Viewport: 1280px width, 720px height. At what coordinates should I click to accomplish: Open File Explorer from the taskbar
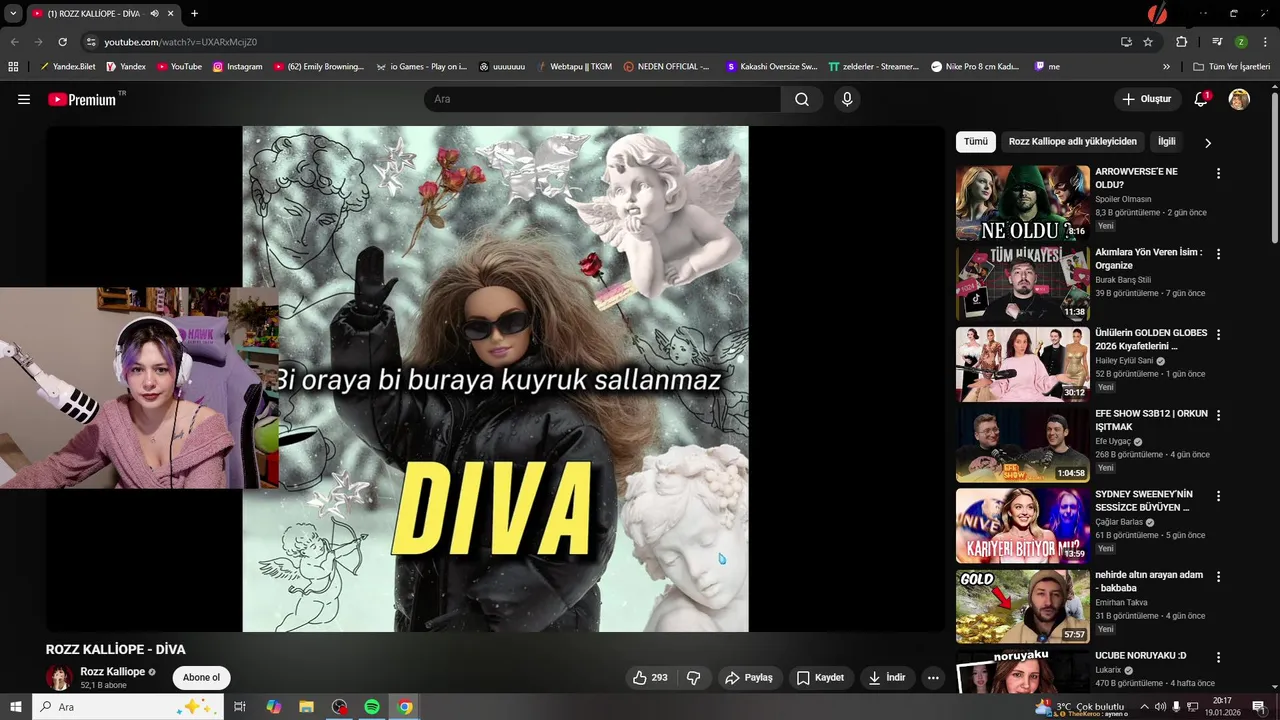pos(307,707)
